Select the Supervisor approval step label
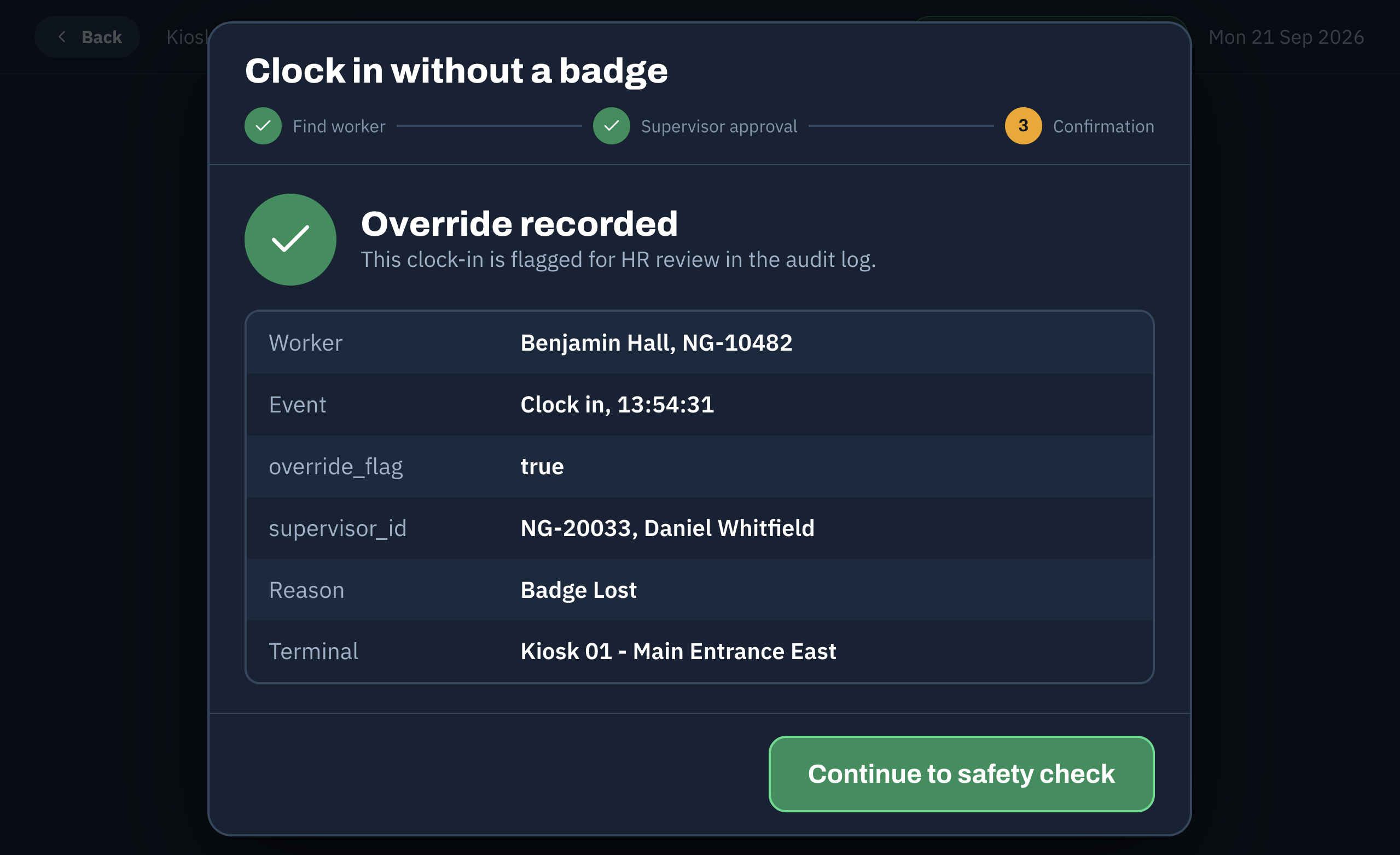Screen dimensions: 1400x855 [719, 126]
